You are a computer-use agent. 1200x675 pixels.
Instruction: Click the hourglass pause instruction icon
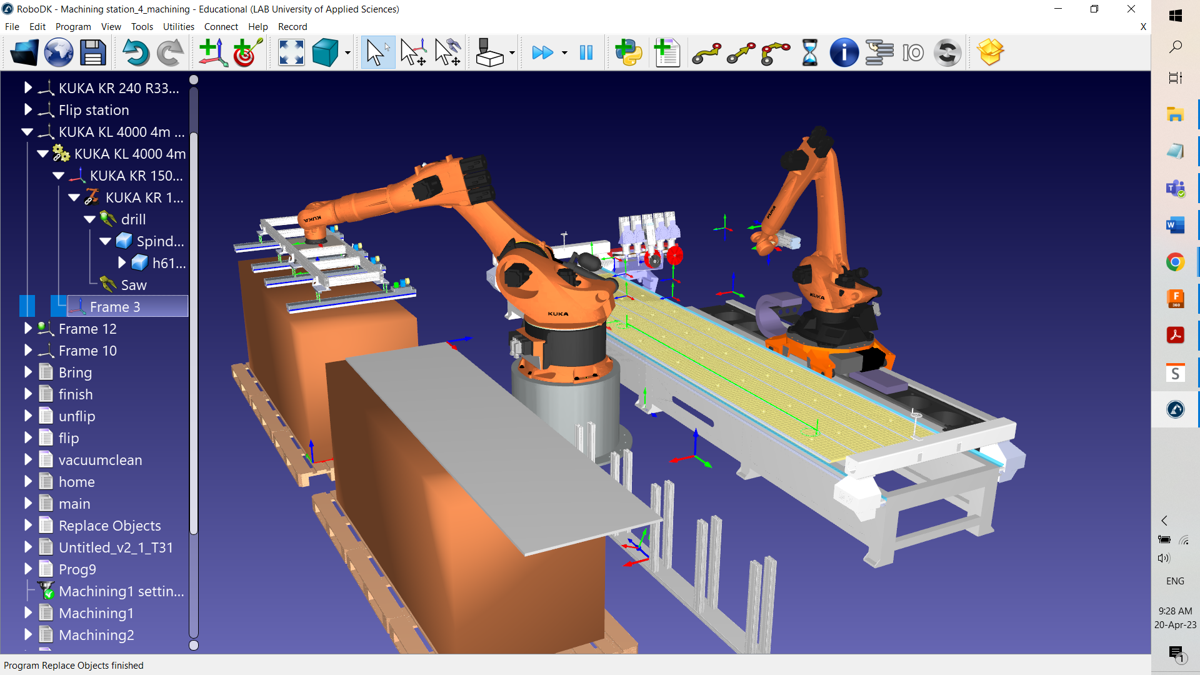coord(809,53)
